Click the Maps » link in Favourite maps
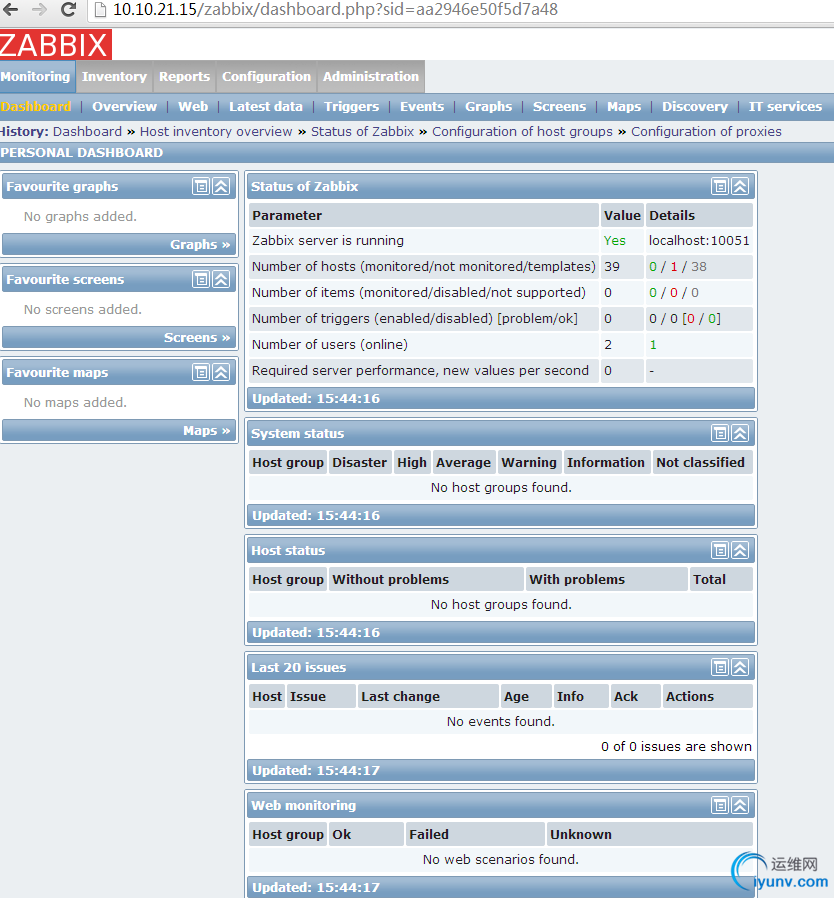Screen dimensions: 834x898 [x=207, y=431]
